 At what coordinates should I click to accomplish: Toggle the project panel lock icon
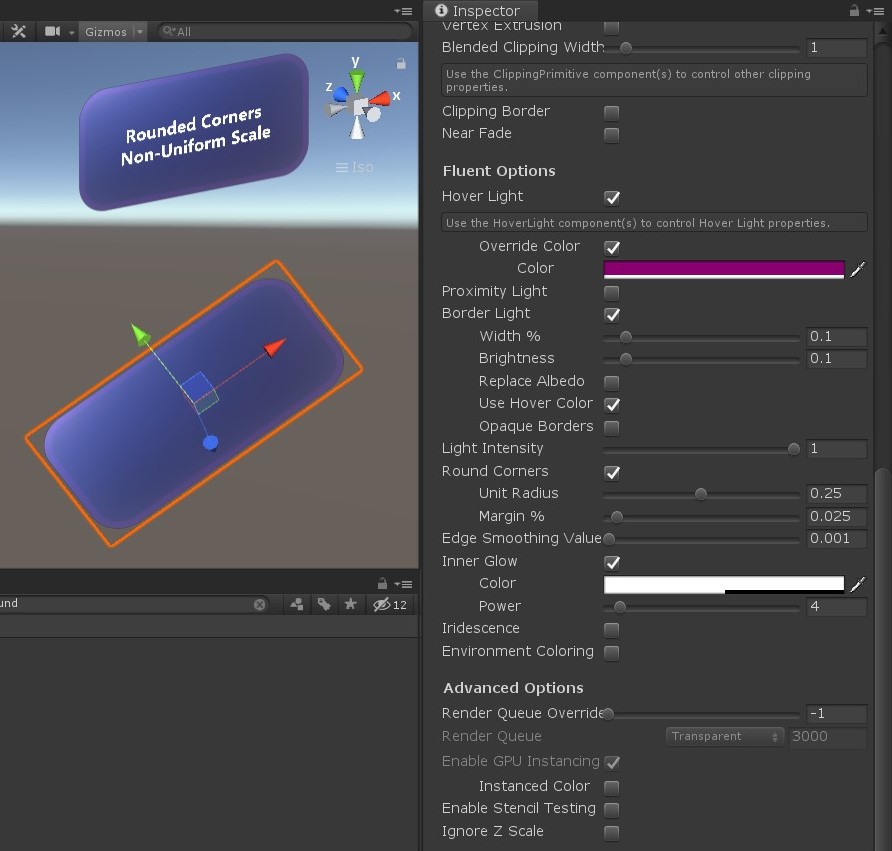pyautogui.click(x=382, y=584)
